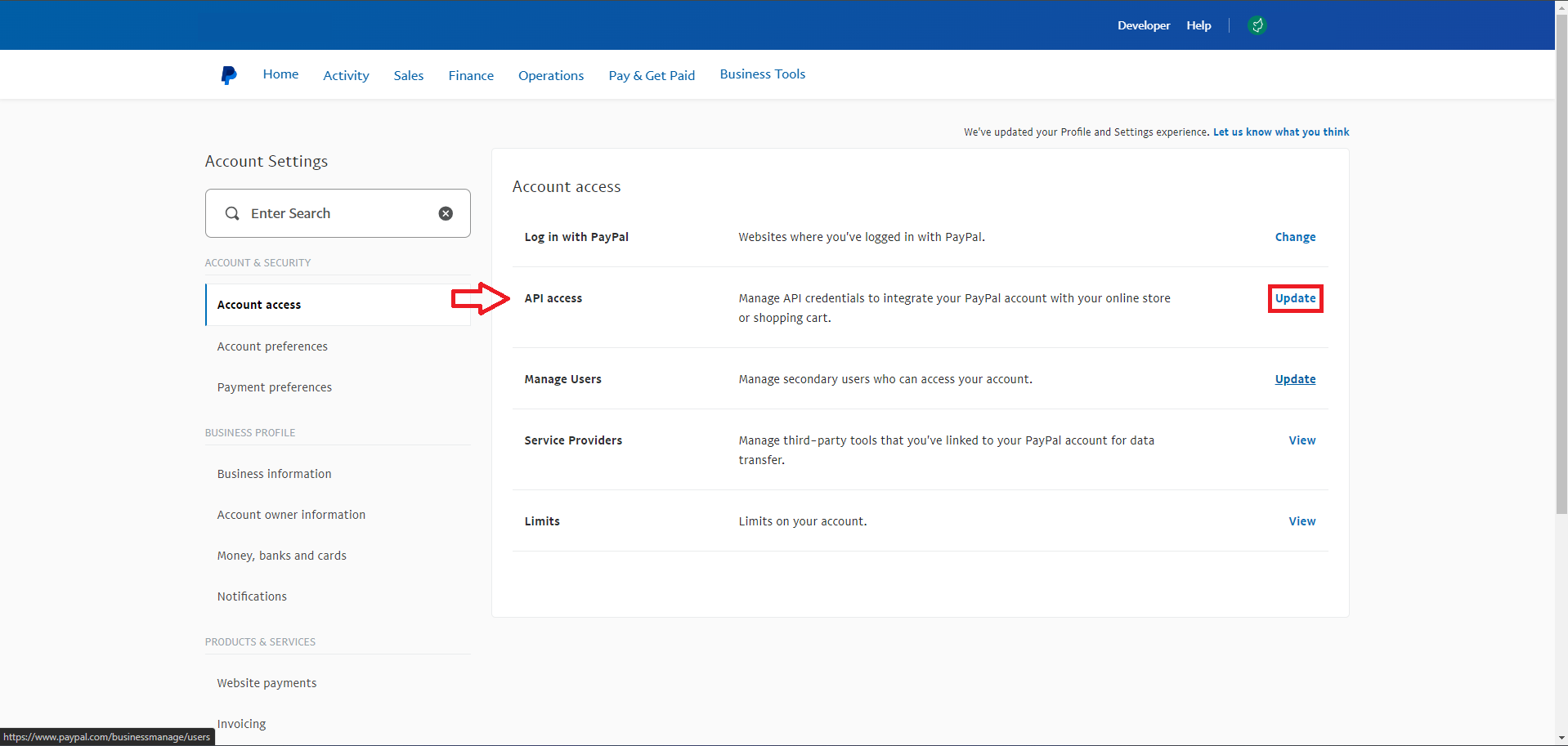Screen dimensions: 1568x746
Task: Click Update for API access
Action: [1296, 298]
